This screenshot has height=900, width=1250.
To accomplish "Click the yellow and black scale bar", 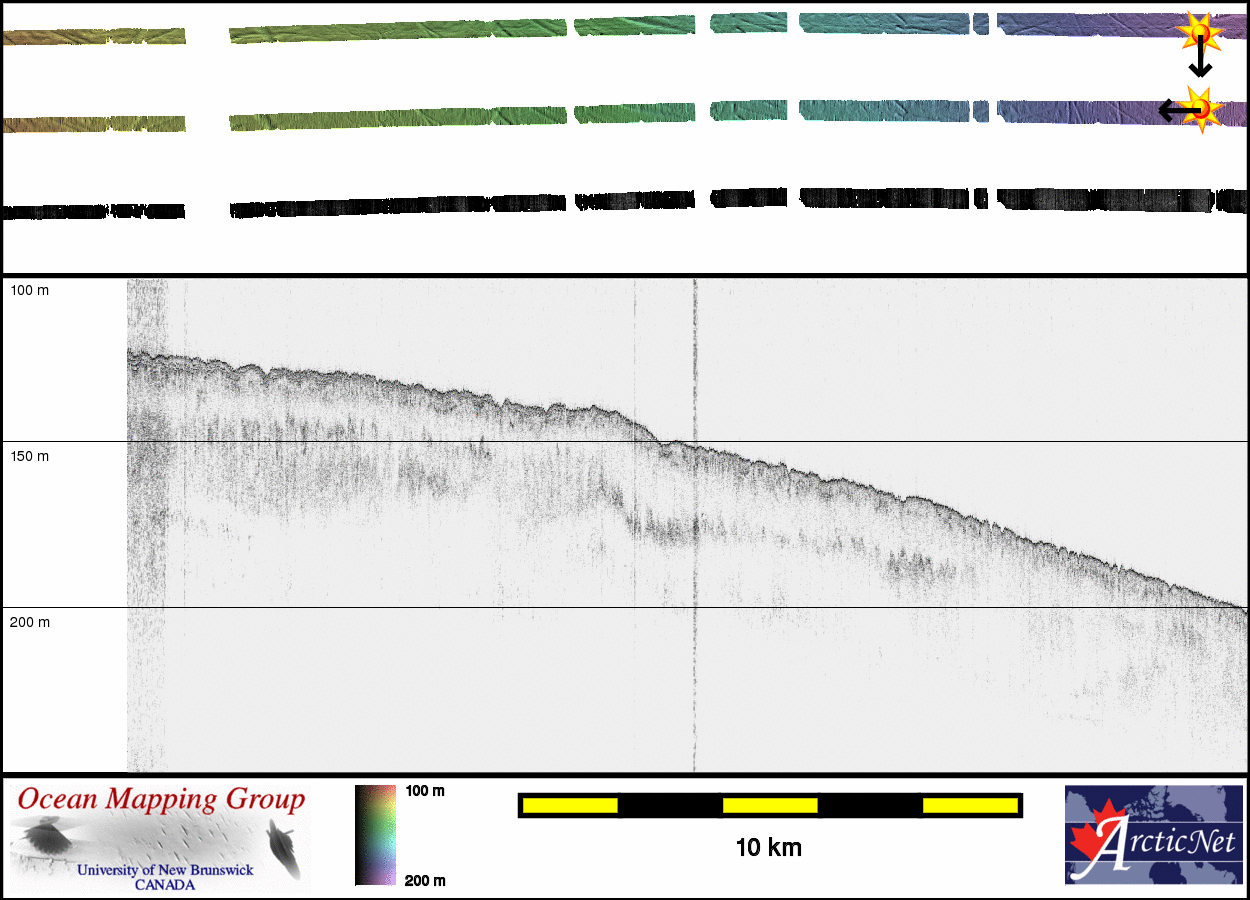I will [770, 805].
